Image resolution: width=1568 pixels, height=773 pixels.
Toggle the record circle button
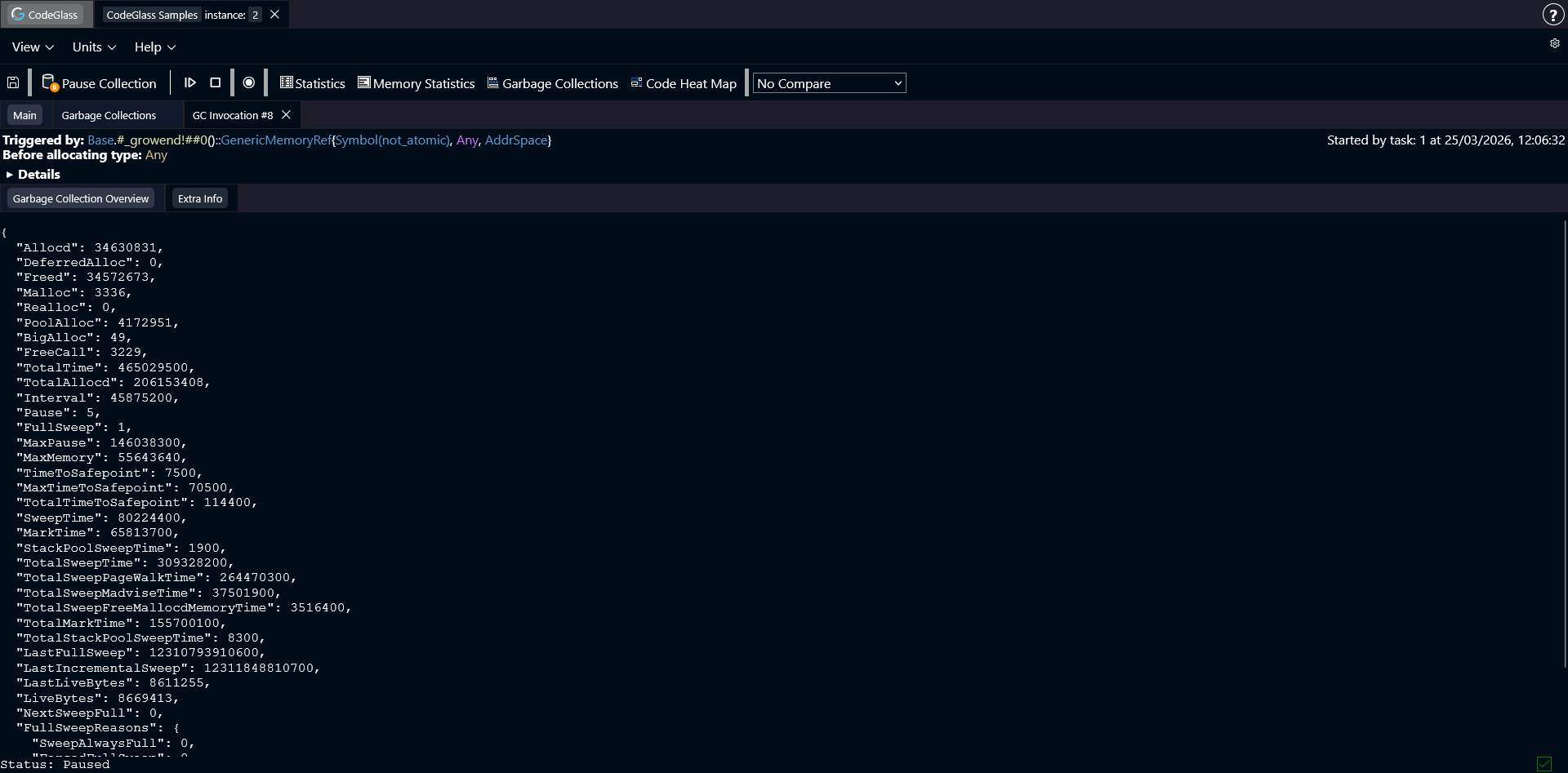tap(249, 83)
